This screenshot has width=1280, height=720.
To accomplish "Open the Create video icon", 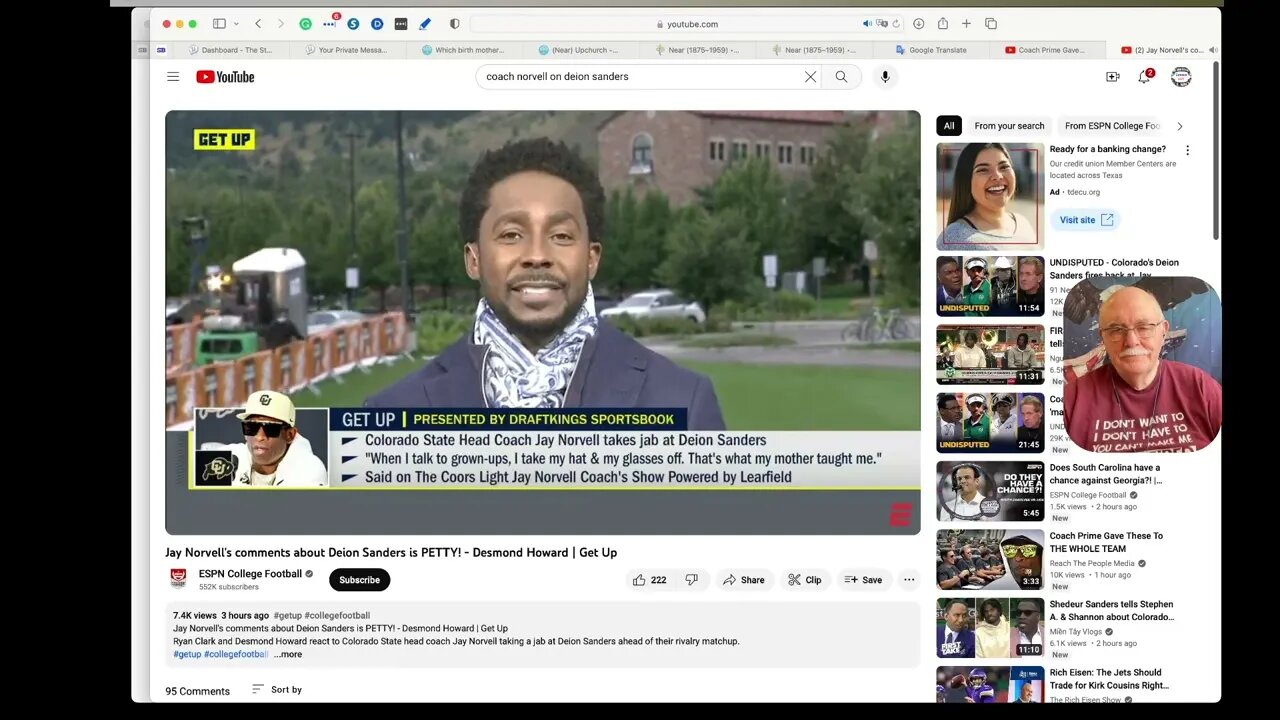I will [1112, 77].
